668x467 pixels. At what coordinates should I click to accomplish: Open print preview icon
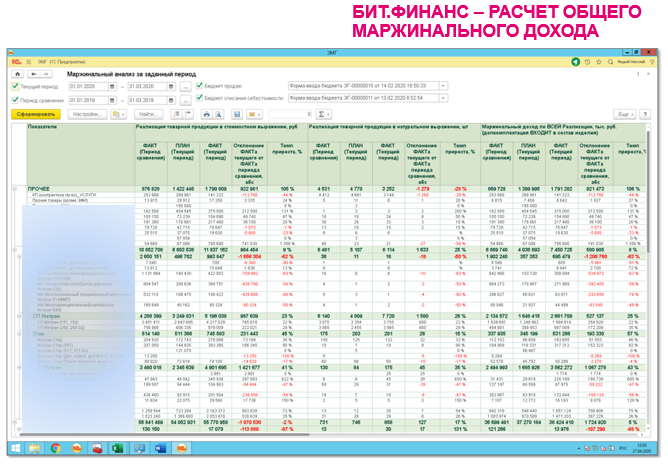click(218, 114)
